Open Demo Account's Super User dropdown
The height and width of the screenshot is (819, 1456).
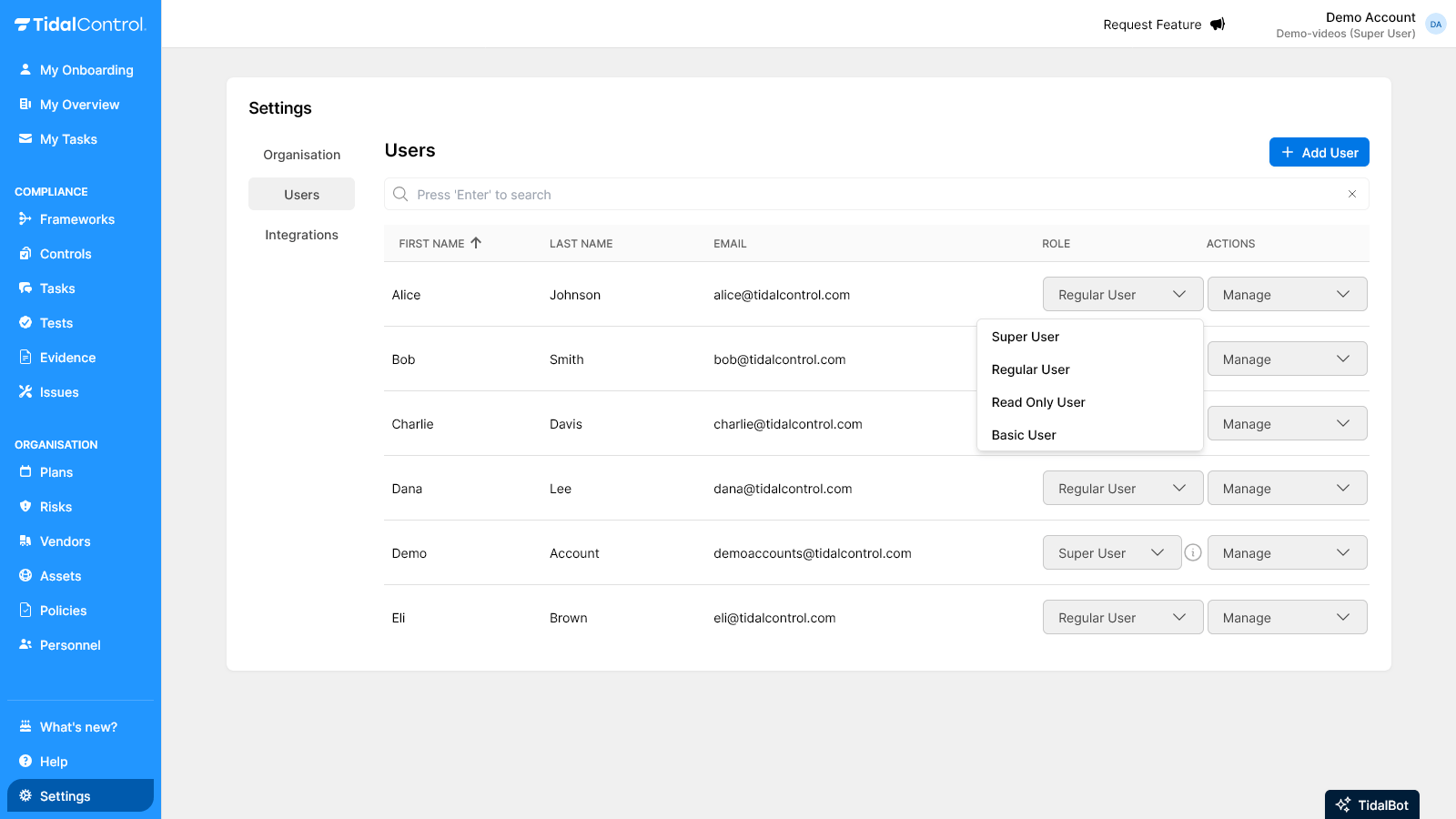coord(1111,552)
